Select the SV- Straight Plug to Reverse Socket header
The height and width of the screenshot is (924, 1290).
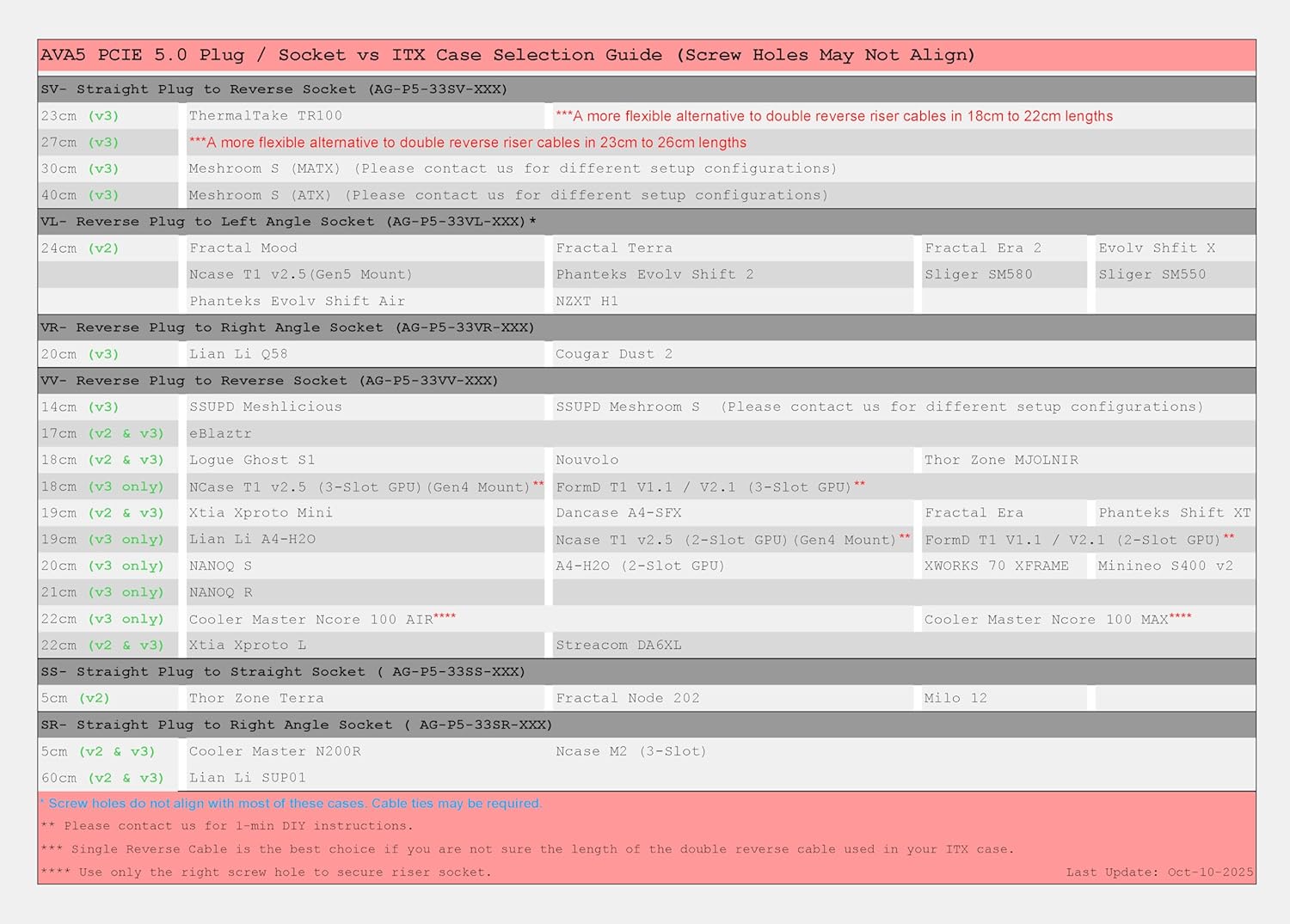tap(273, 89)
